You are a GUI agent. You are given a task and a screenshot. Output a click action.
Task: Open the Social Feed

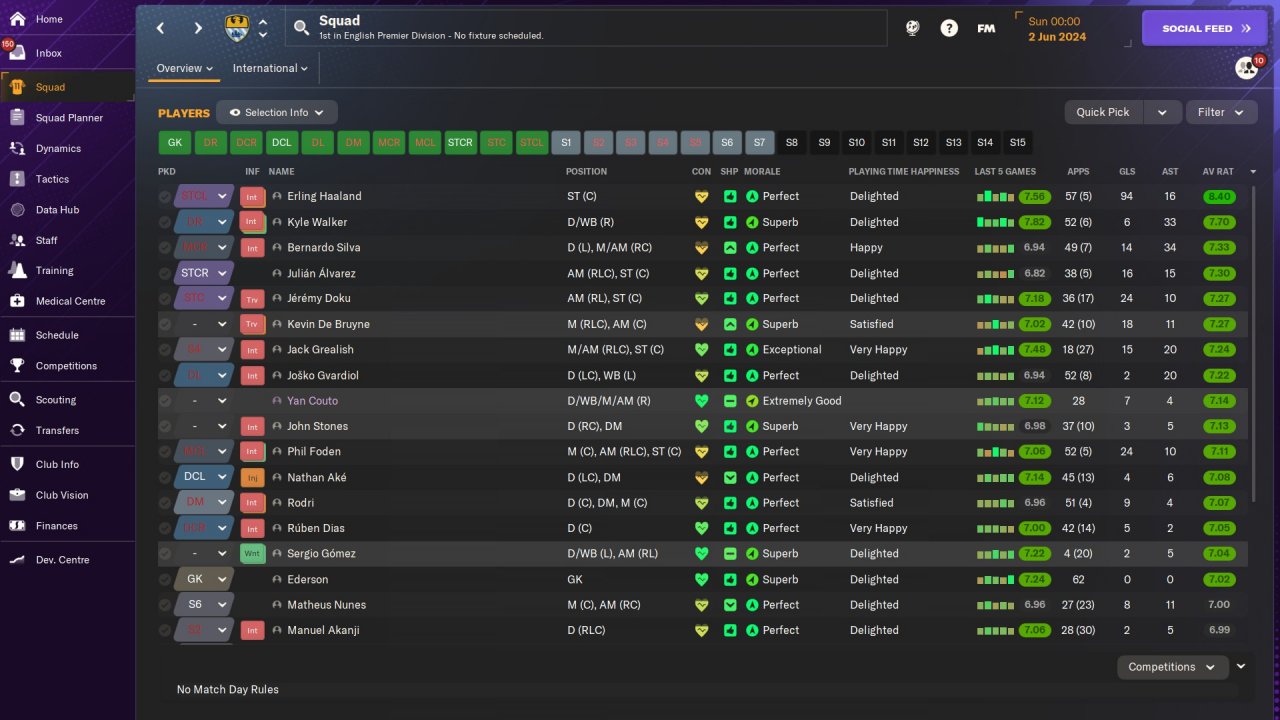click(x=1205, y=29)
